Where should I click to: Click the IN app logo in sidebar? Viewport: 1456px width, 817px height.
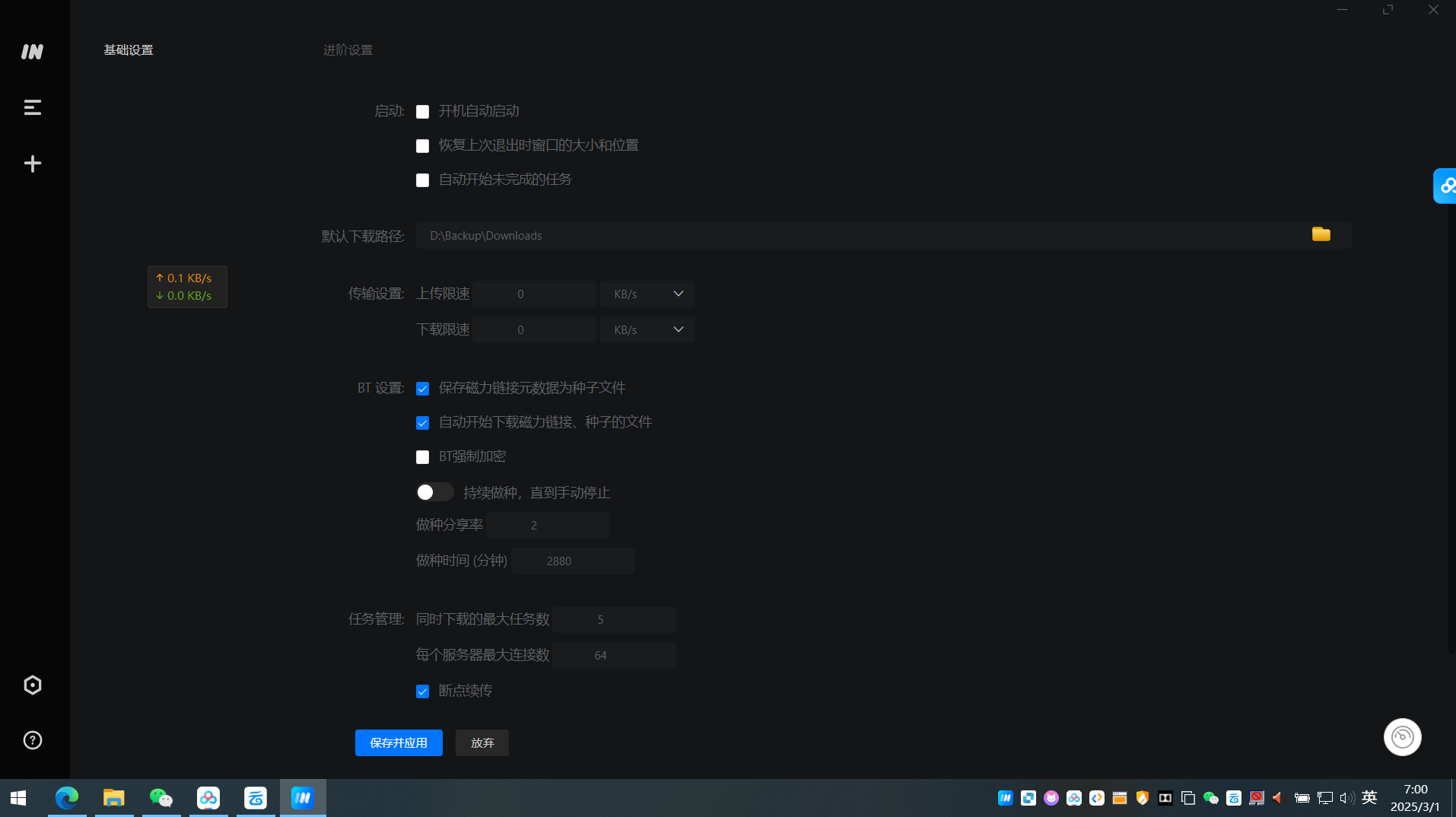point(32,51)
